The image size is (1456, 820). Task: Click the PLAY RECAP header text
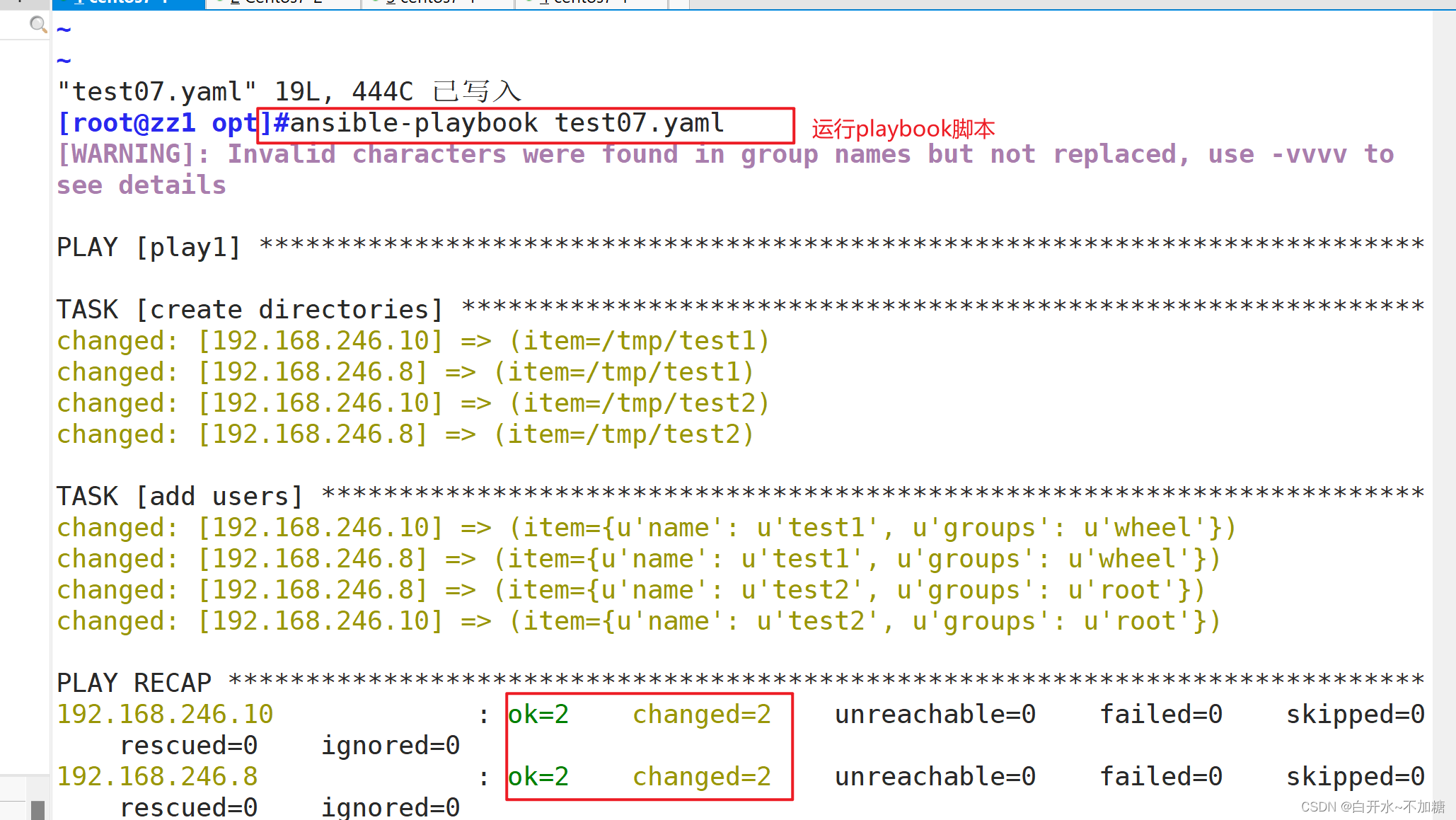point(134,683)
